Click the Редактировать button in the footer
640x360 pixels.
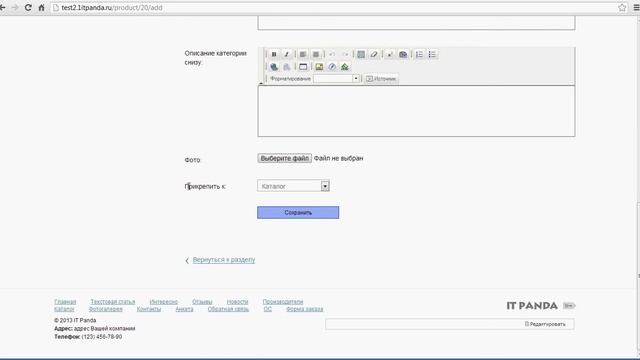coord(545,324)
